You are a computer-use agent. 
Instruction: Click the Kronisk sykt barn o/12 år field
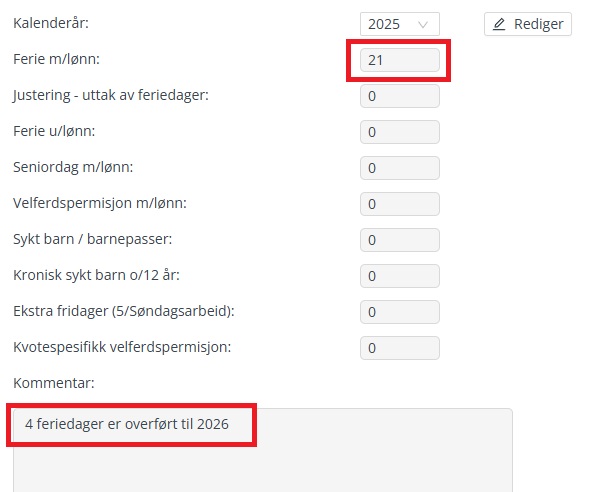pos(399,276)
